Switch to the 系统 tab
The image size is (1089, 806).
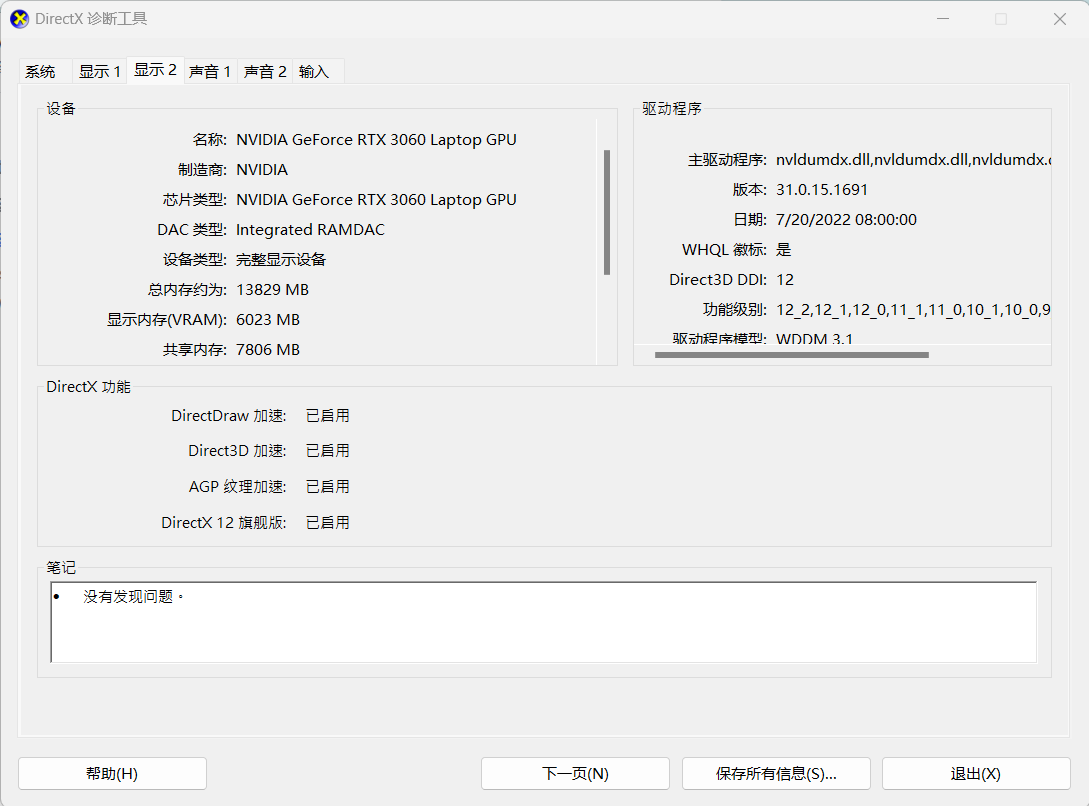click(41, 72)
